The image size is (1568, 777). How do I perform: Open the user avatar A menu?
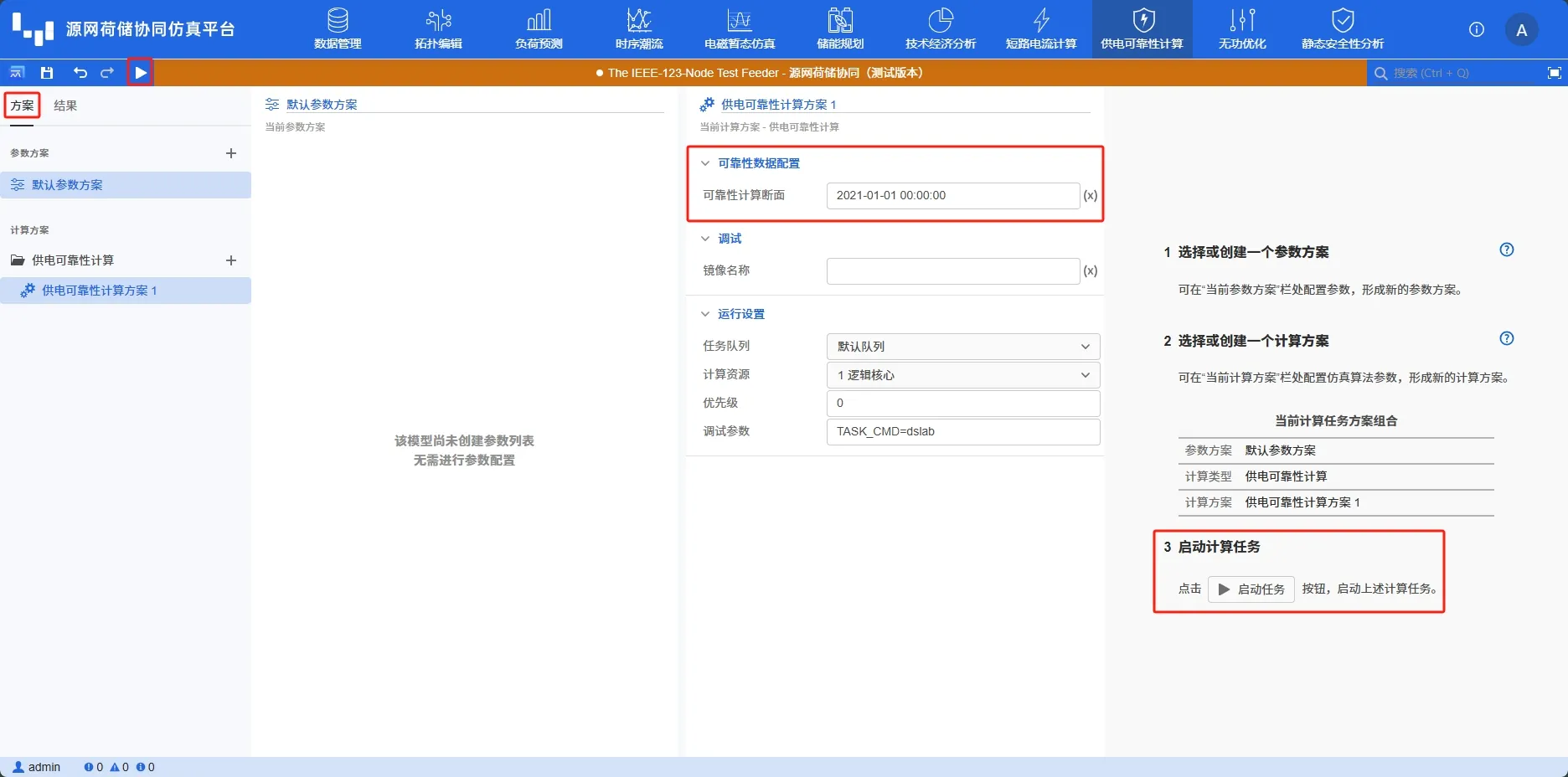tap(1522, 30)
